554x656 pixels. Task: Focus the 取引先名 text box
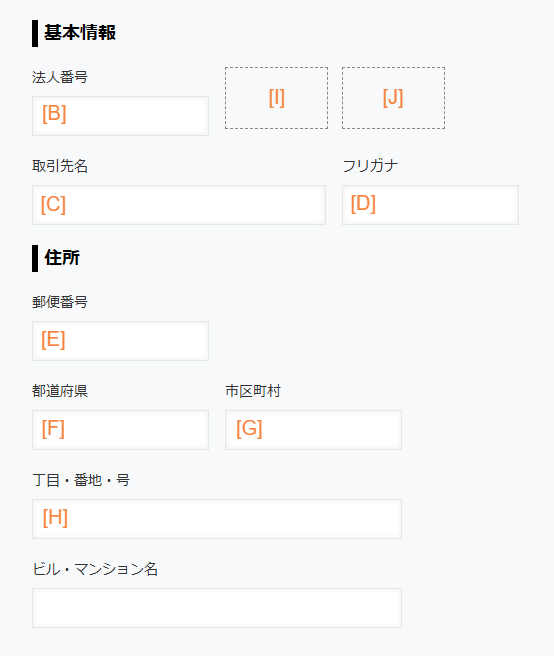tap(179, 205)
